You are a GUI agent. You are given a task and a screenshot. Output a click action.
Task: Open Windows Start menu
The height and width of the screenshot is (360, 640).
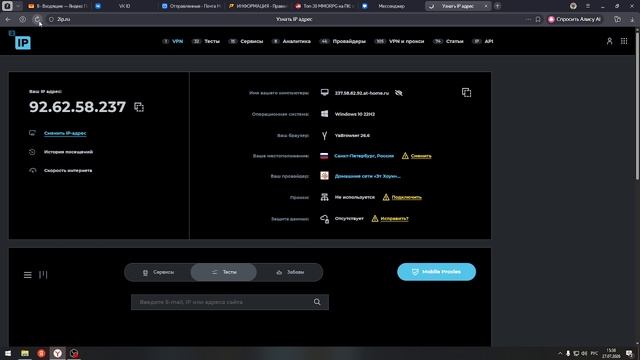click(8, 353)
